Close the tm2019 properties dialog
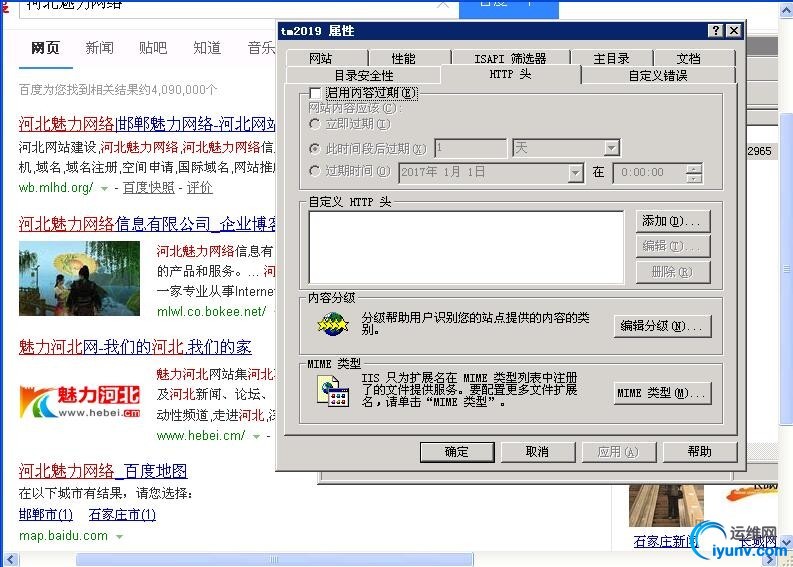This screenshot has width=793, height=567. point(733,31)
